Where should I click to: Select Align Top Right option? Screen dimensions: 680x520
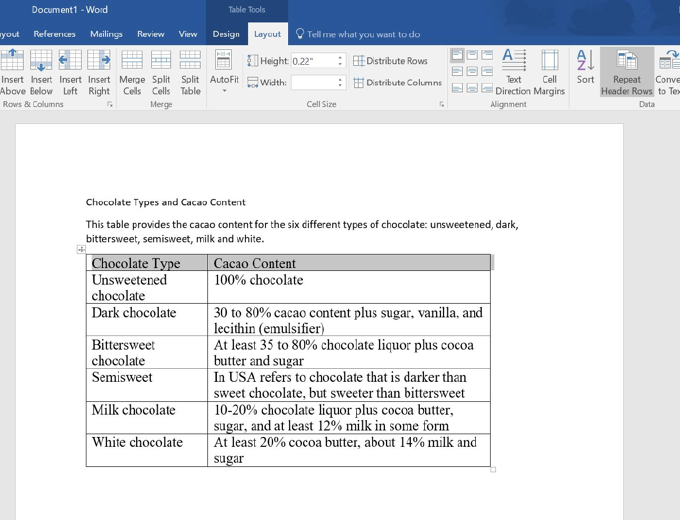coord(487,55)
